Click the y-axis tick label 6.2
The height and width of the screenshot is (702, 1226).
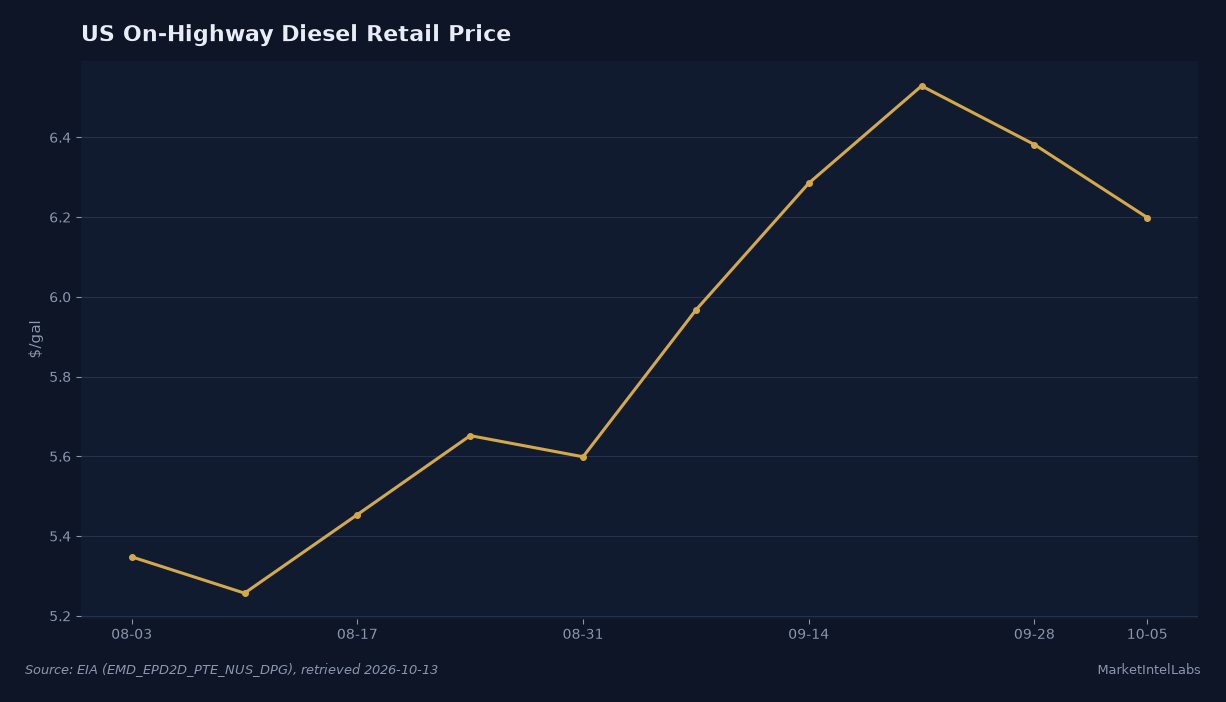click(60, 218)
